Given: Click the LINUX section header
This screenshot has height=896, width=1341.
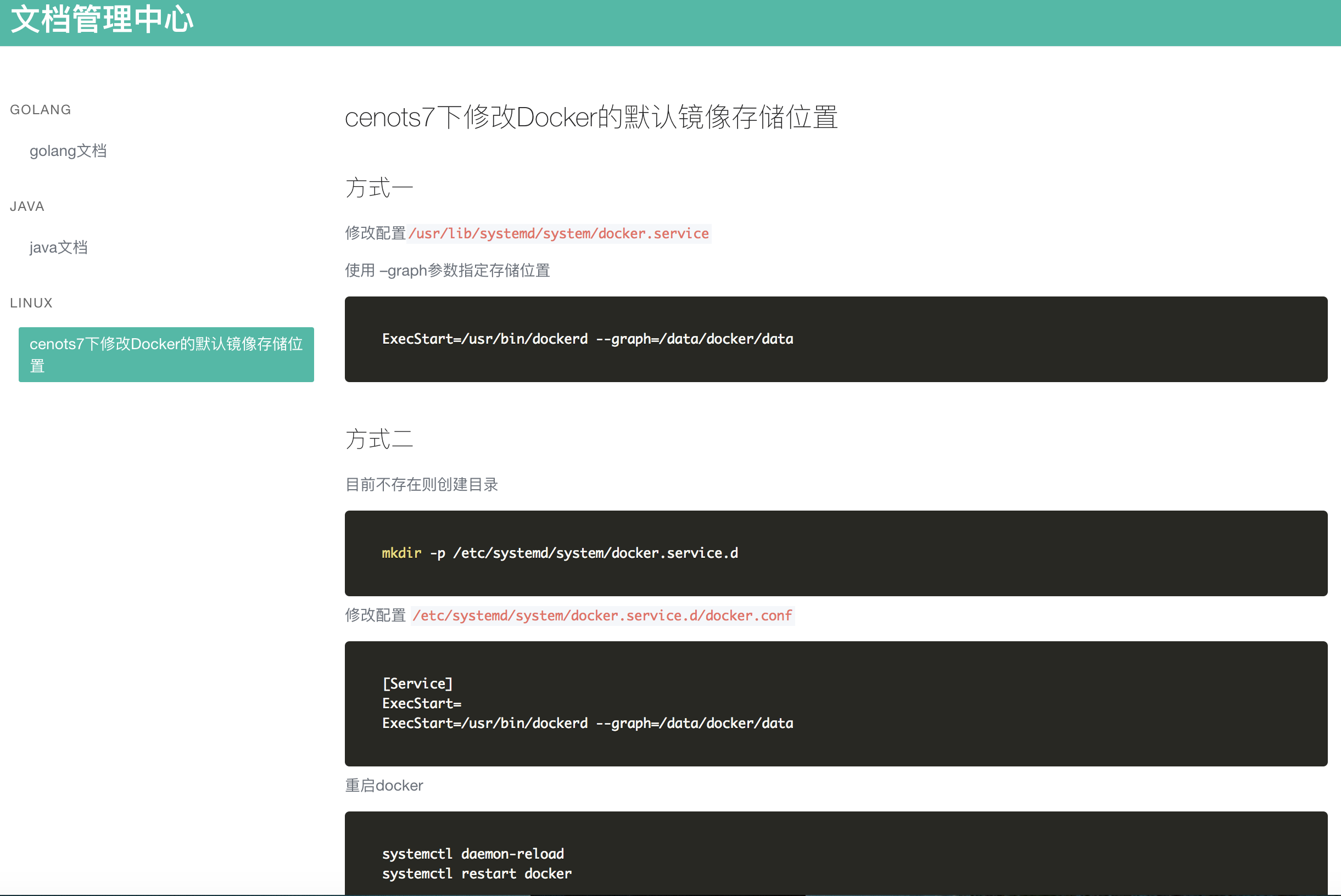Looking at the screenshot, I should point(31,303).
